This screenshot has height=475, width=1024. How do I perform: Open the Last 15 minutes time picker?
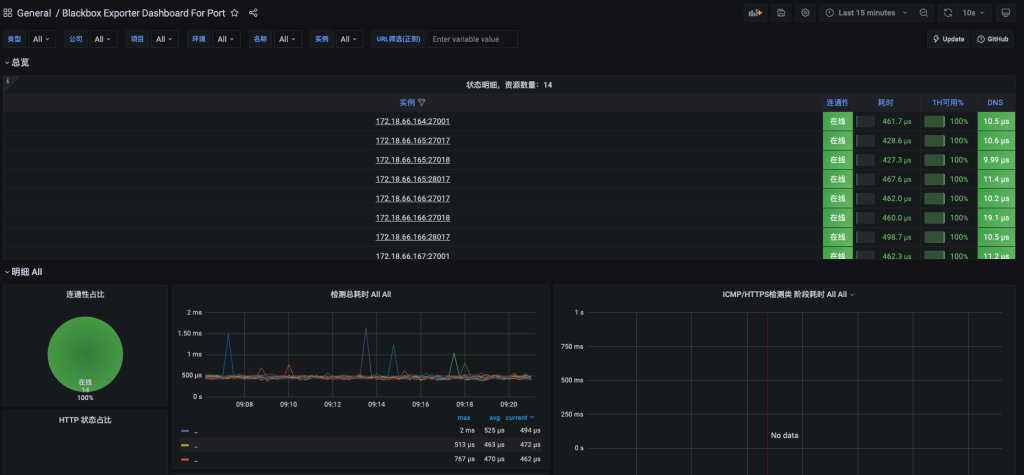[x=867, y=13]
